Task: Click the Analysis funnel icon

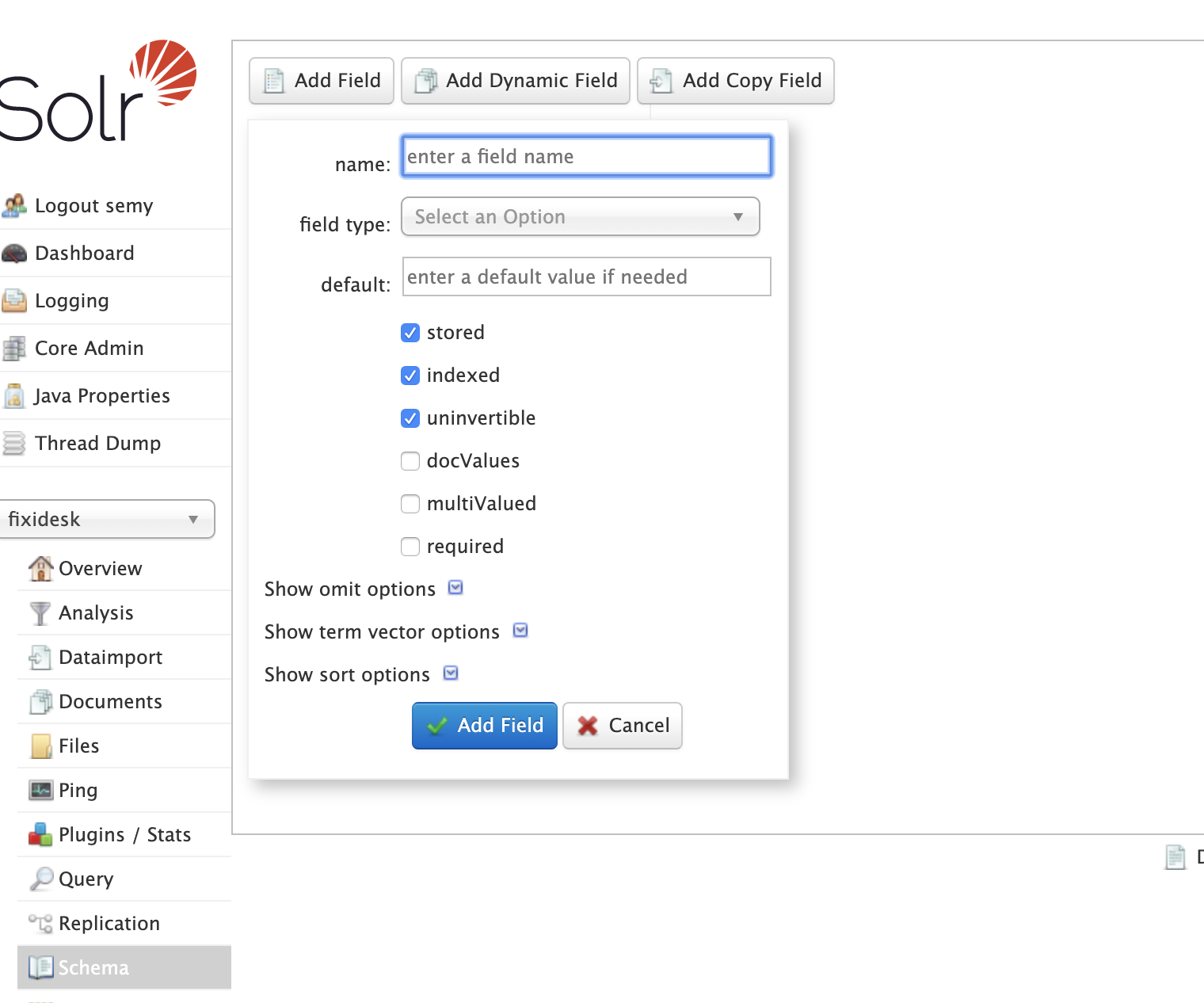Action: (40, 613)
